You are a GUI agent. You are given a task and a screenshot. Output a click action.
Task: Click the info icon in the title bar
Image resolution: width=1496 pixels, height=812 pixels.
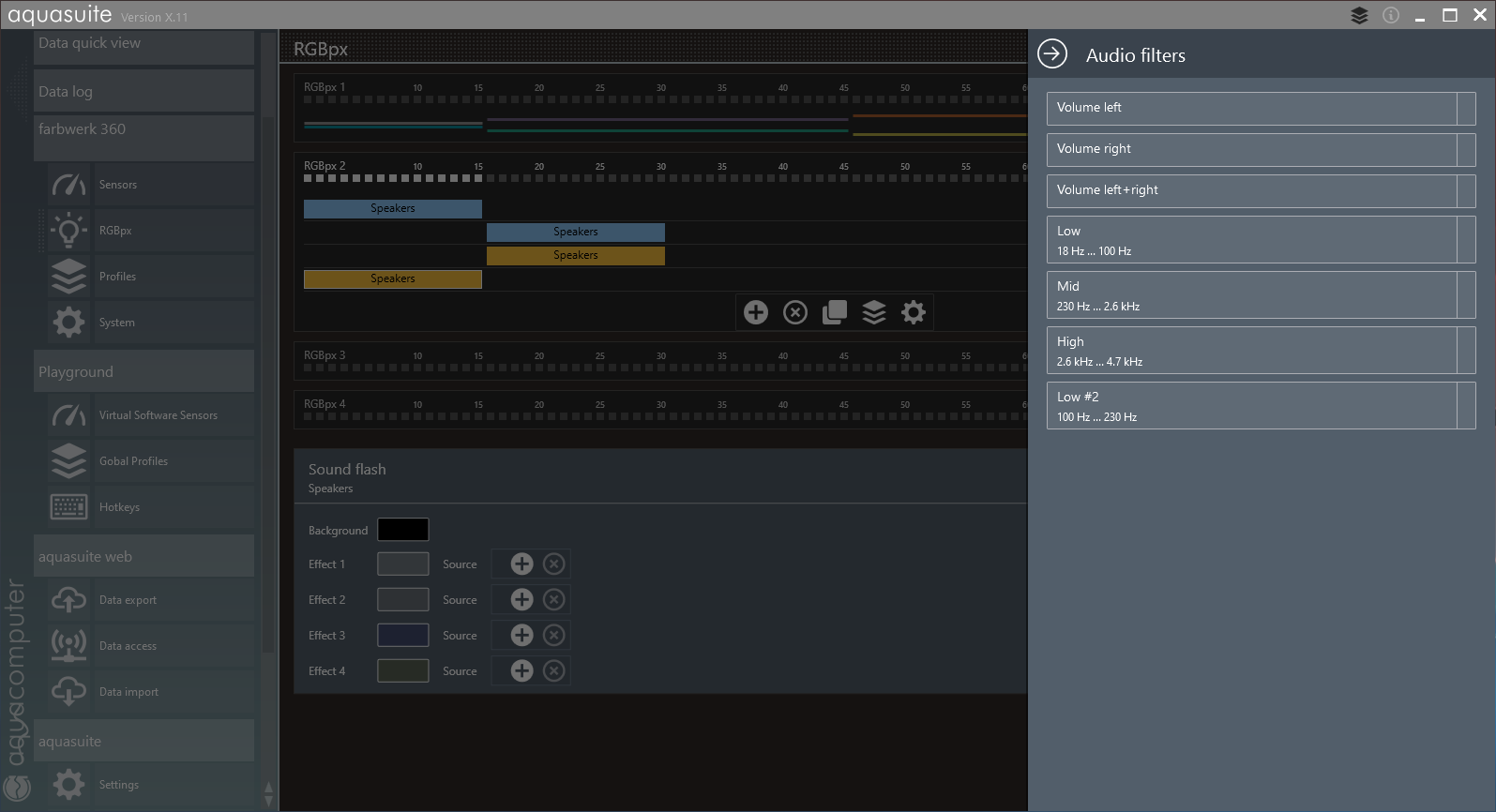pos(1391,15)
